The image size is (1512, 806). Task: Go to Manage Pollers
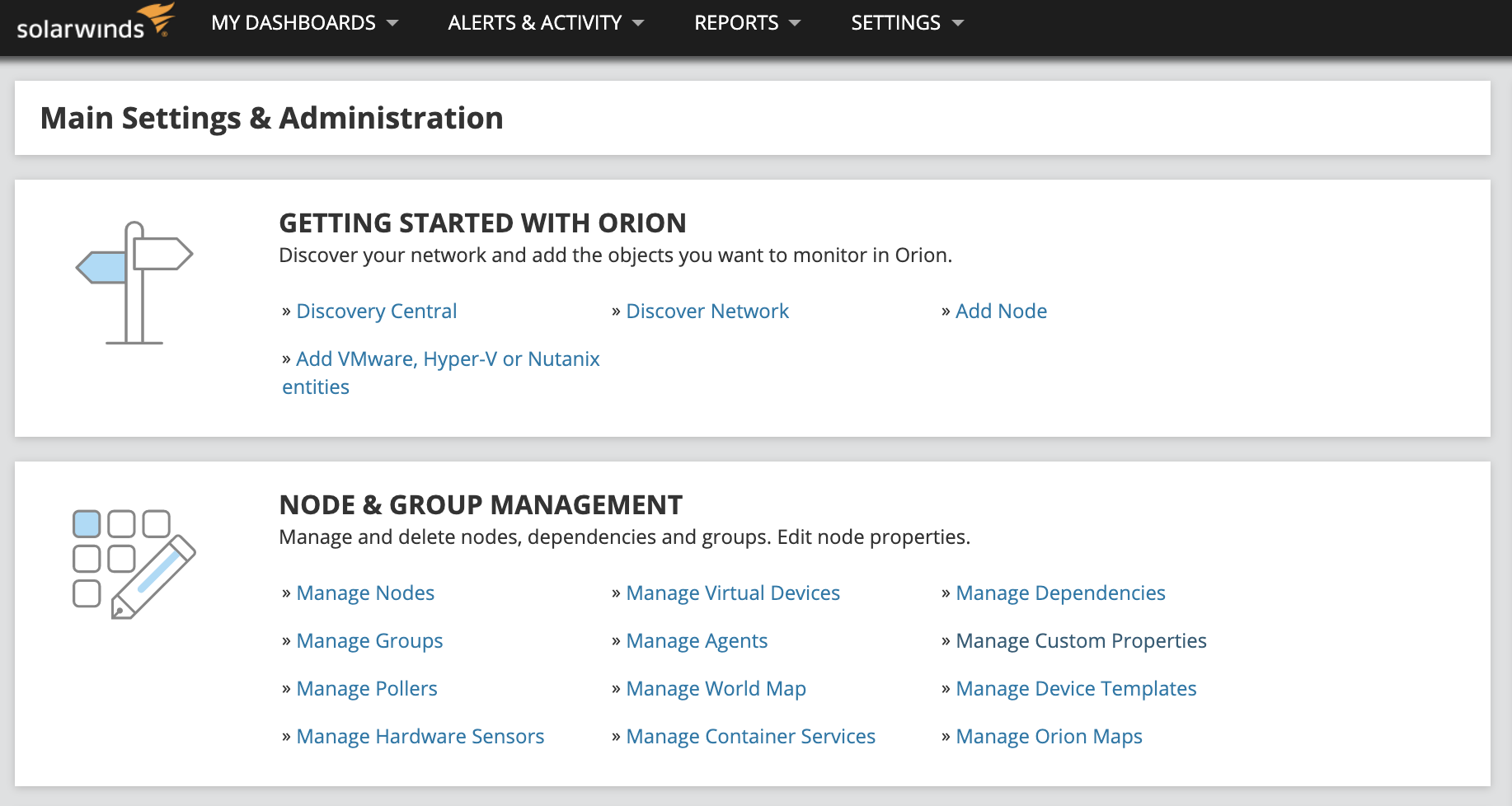click(x=367, y=688)
